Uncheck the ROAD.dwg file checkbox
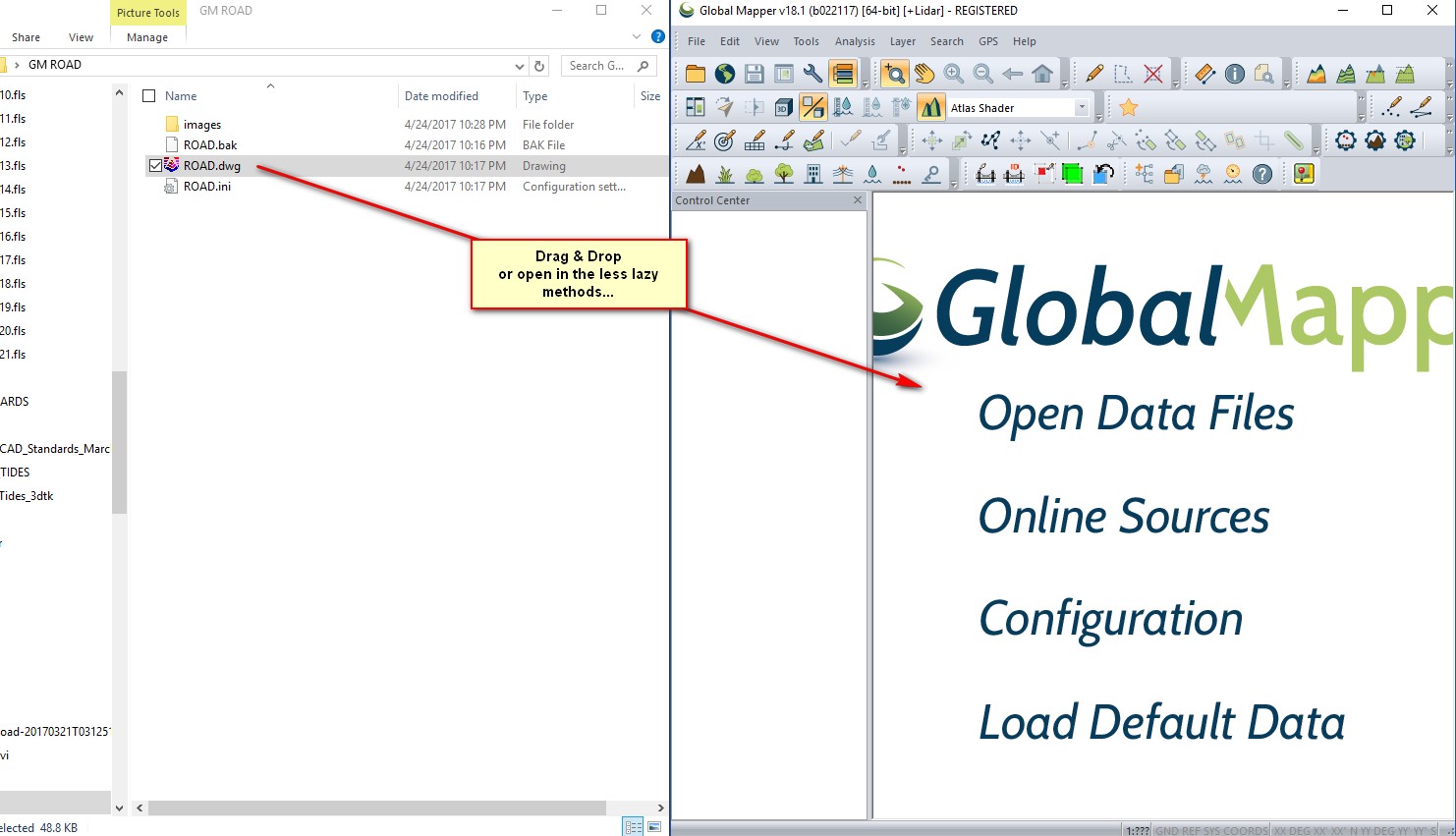 click(x=155, y=166)
